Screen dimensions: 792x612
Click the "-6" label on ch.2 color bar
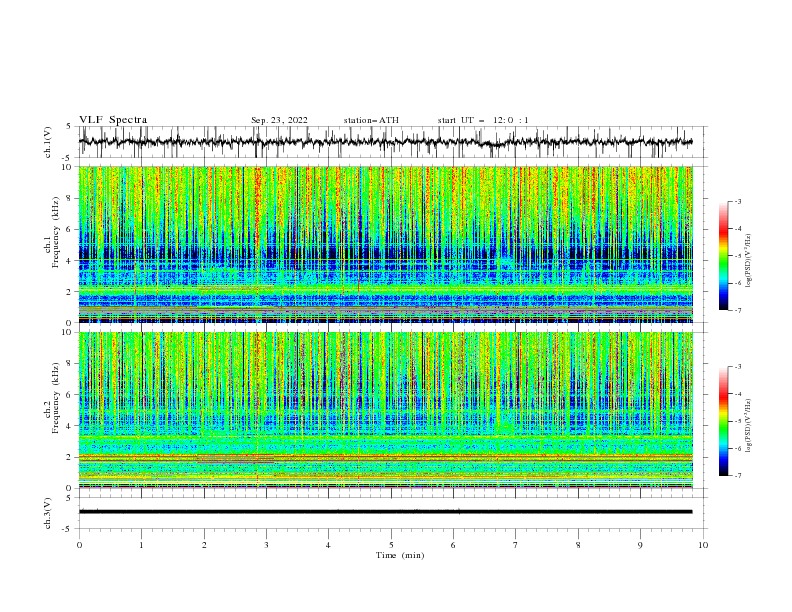point(738,448)
